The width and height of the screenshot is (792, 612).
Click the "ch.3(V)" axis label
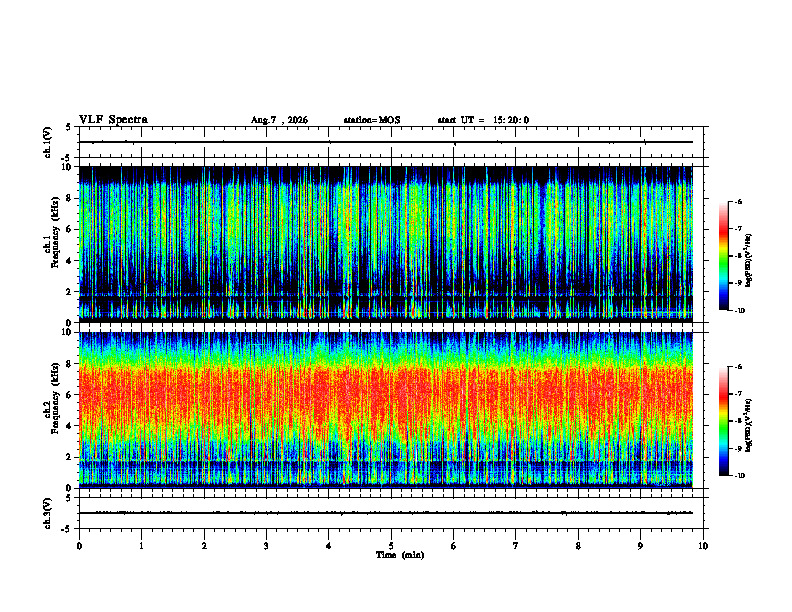point(48,513)
